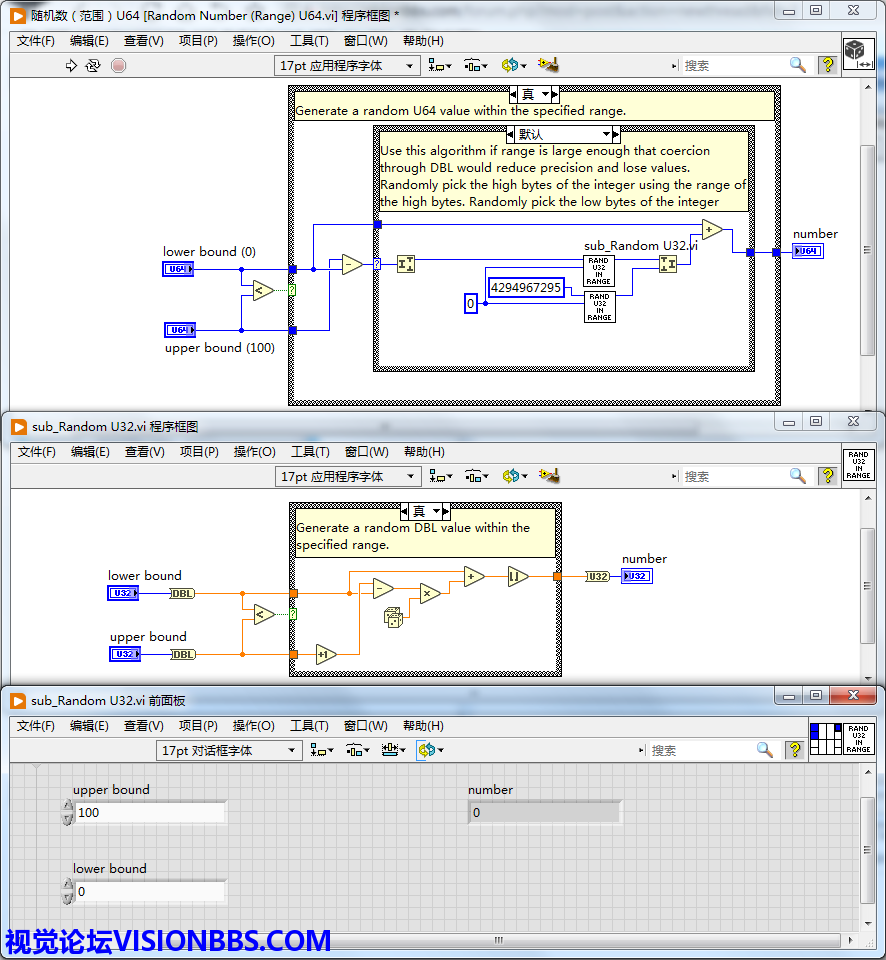Open 文件(F) menu in U64 diagram window

coord(36,41)
